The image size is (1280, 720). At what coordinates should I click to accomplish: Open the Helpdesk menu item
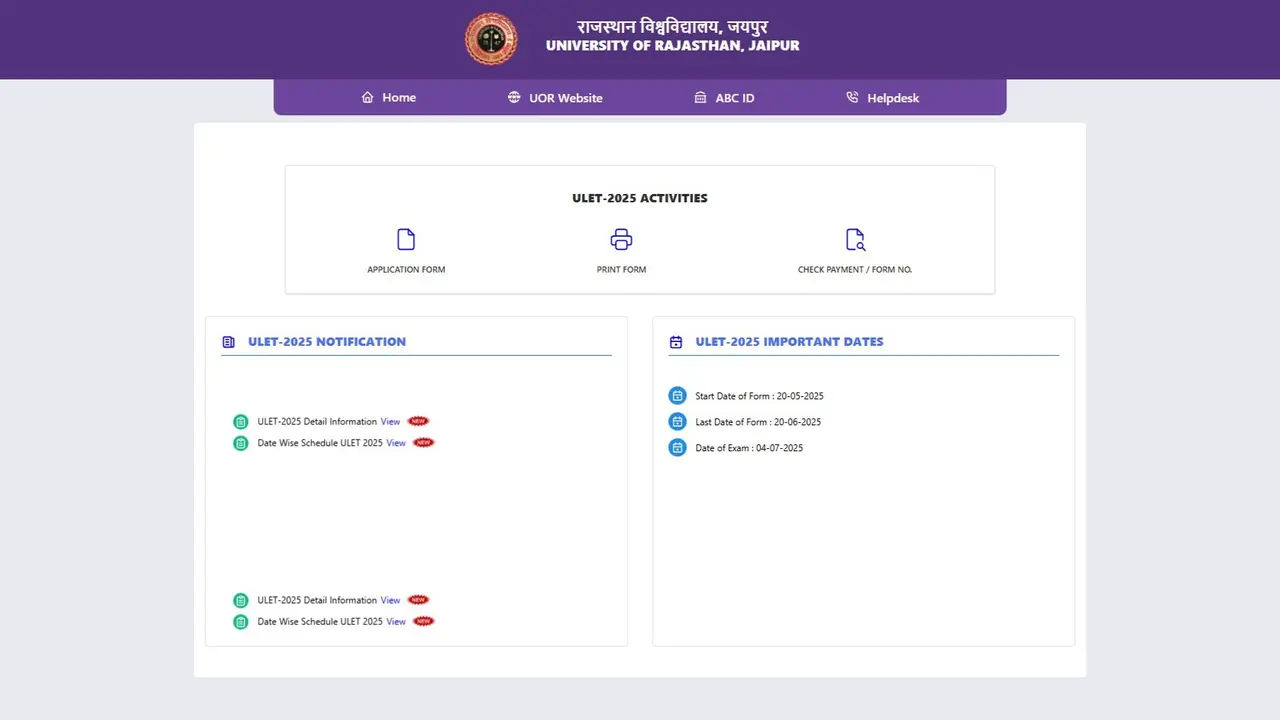(893, 98)
